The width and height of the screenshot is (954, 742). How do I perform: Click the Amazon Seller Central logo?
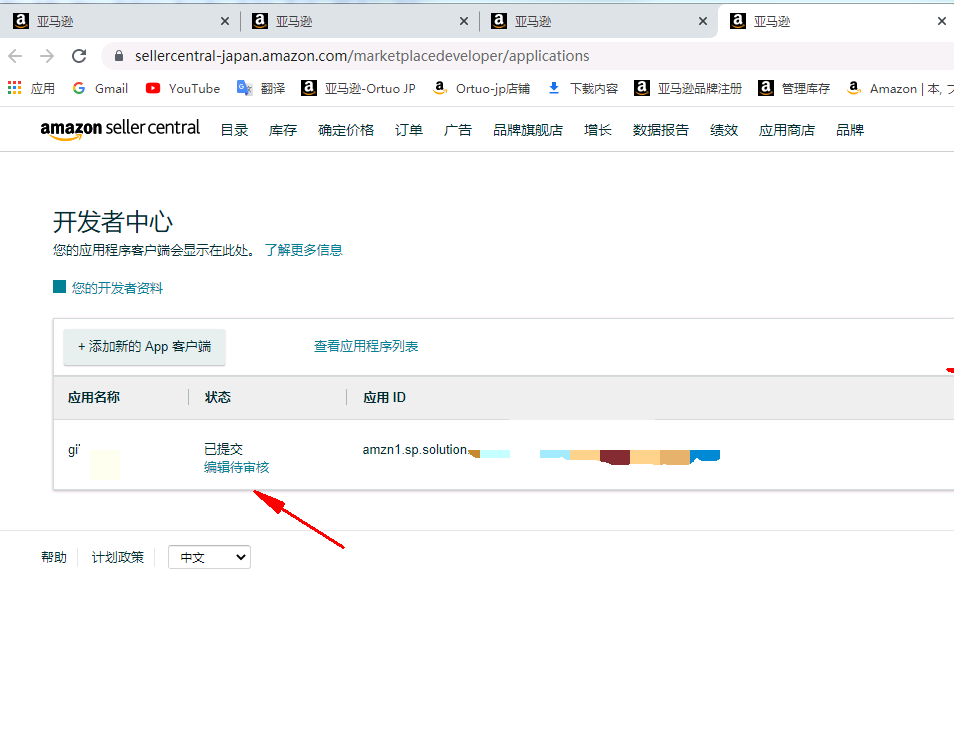click(120, 128)
